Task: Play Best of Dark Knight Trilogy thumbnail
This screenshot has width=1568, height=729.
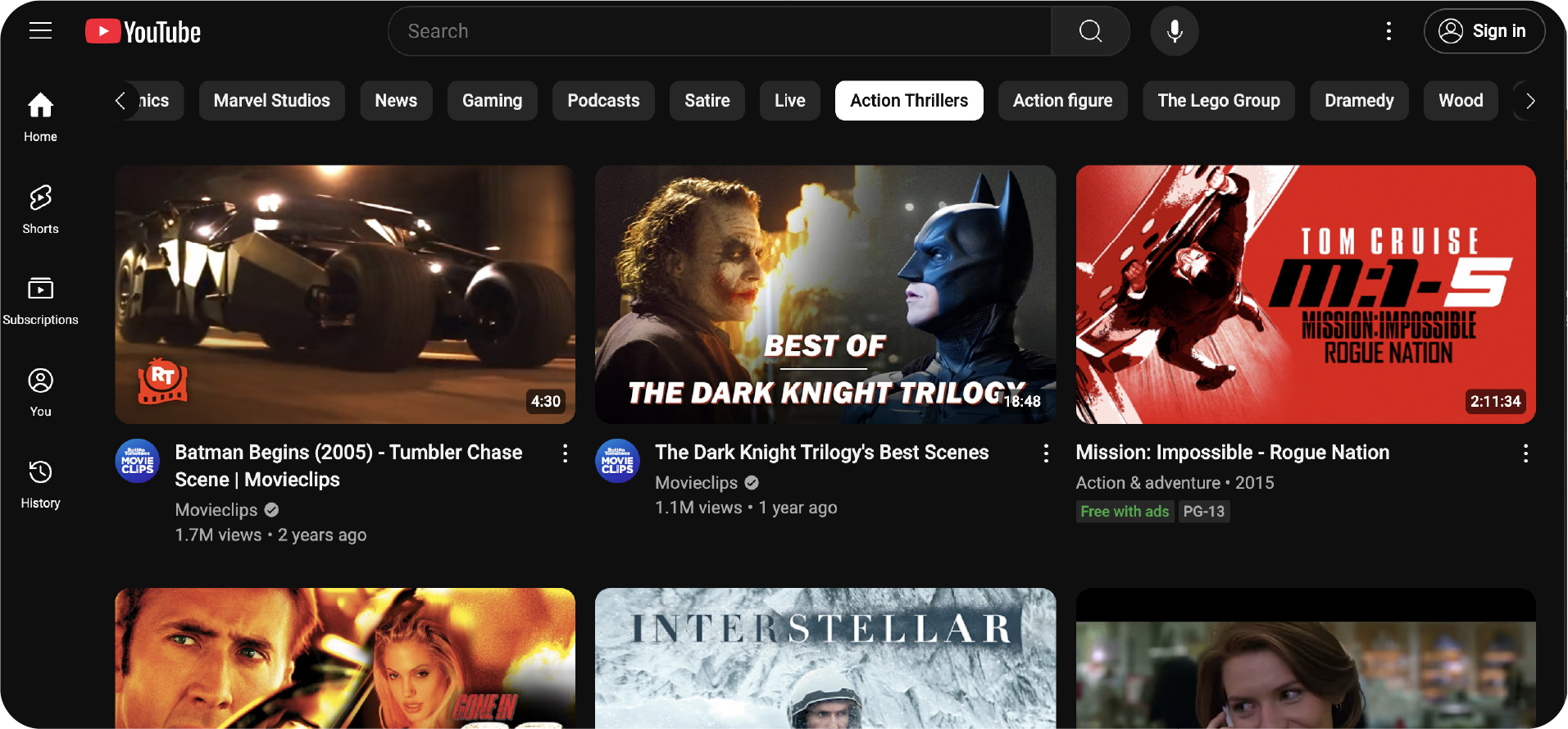Action: point(825,294)
